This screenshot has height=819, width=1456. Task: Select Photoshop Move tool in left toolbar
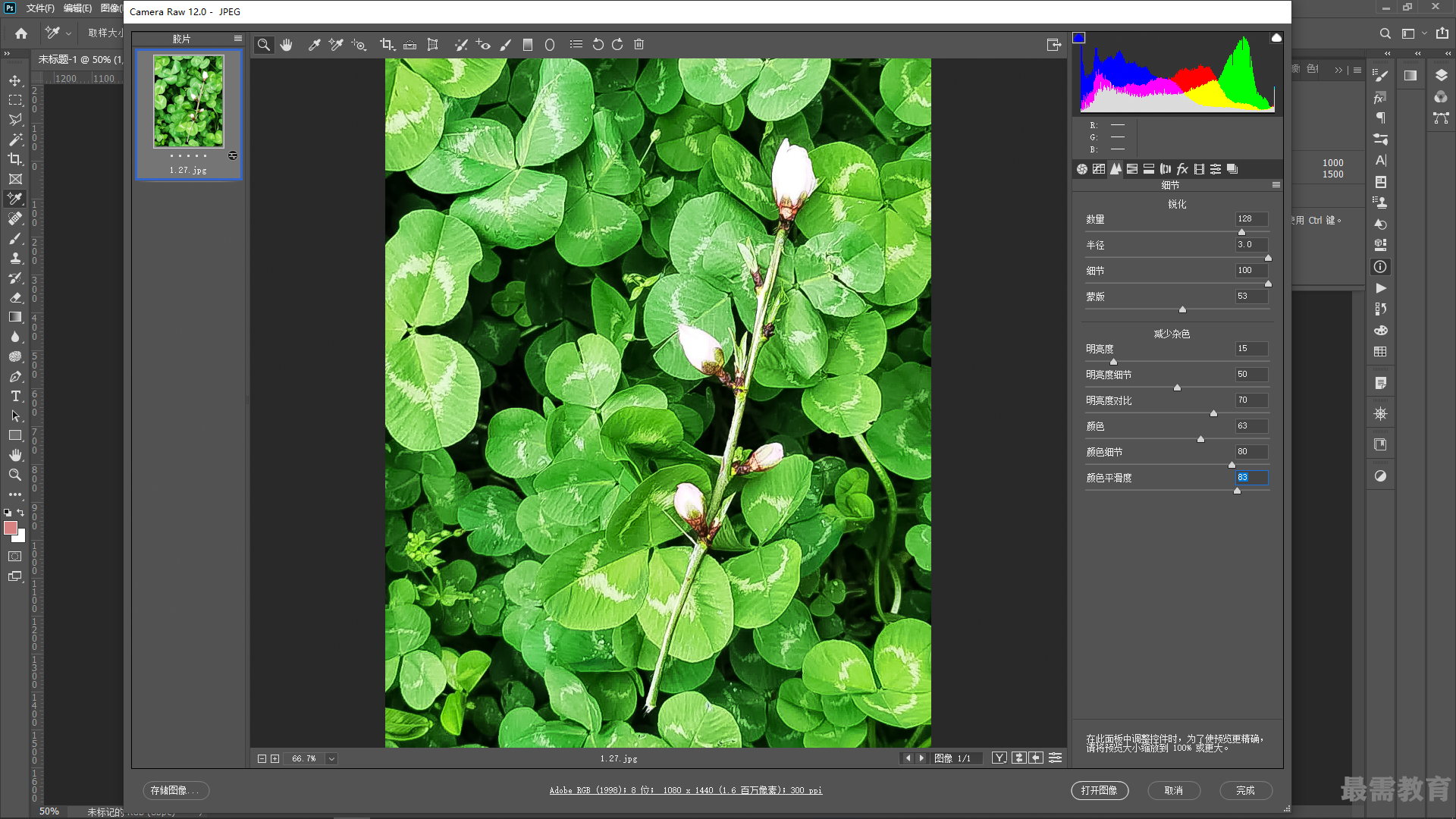15,80
